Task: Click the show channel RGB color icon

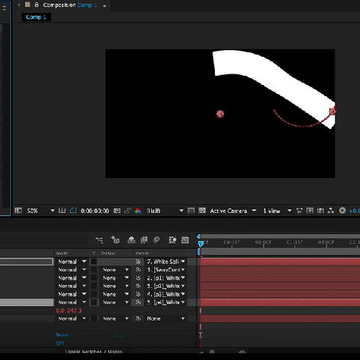Action: (138, 211)
